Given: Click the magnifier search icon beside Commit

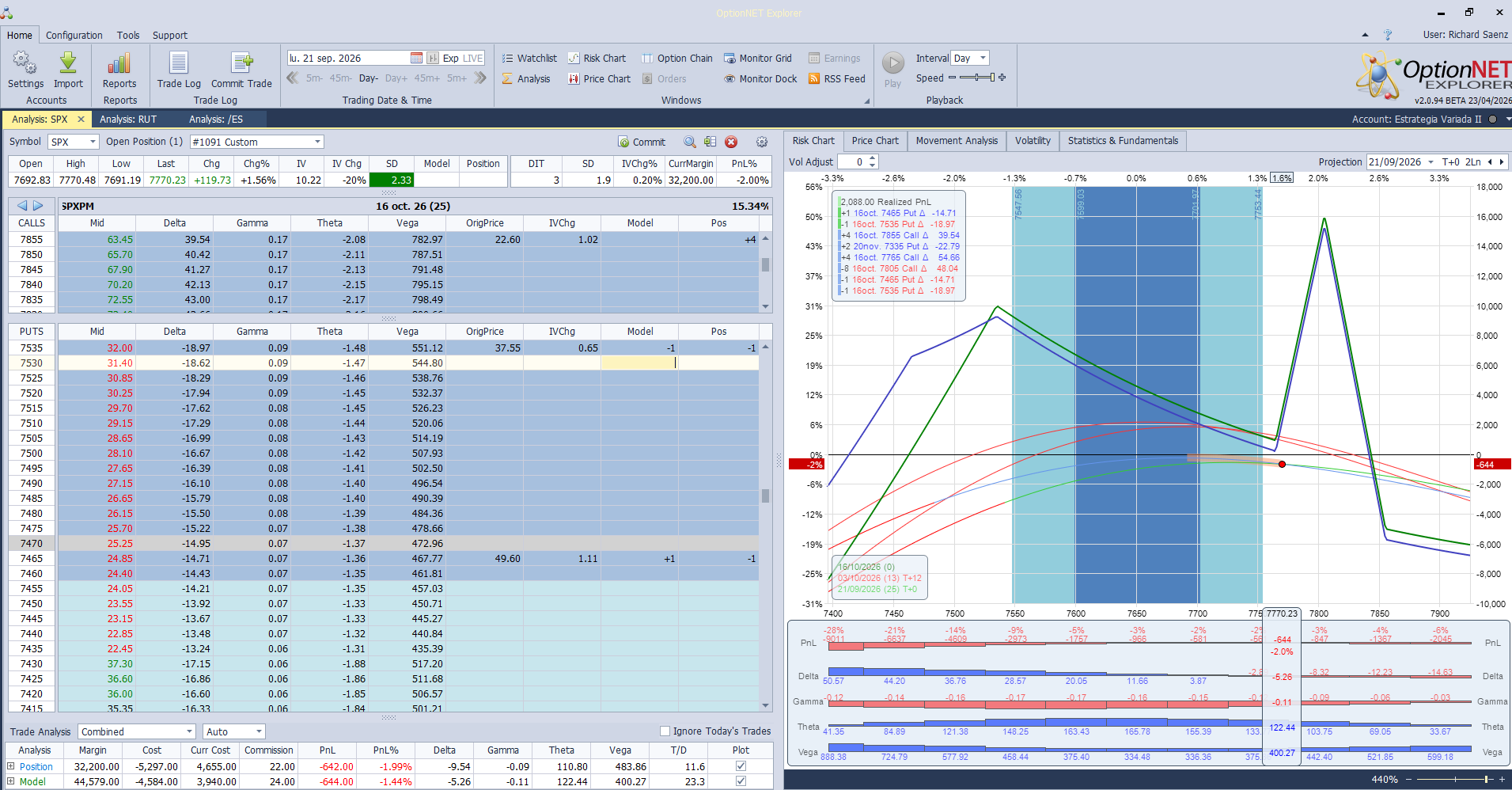Looking at the screenshot, I should [x=690, y=142].
